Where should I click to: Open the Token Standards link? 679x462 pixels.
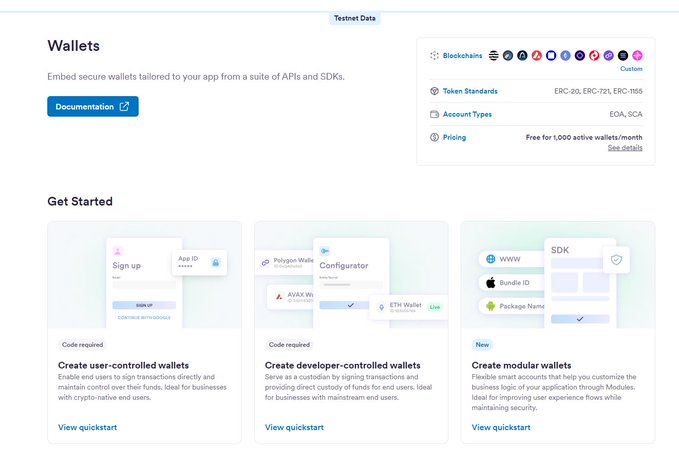click(470, 91)
